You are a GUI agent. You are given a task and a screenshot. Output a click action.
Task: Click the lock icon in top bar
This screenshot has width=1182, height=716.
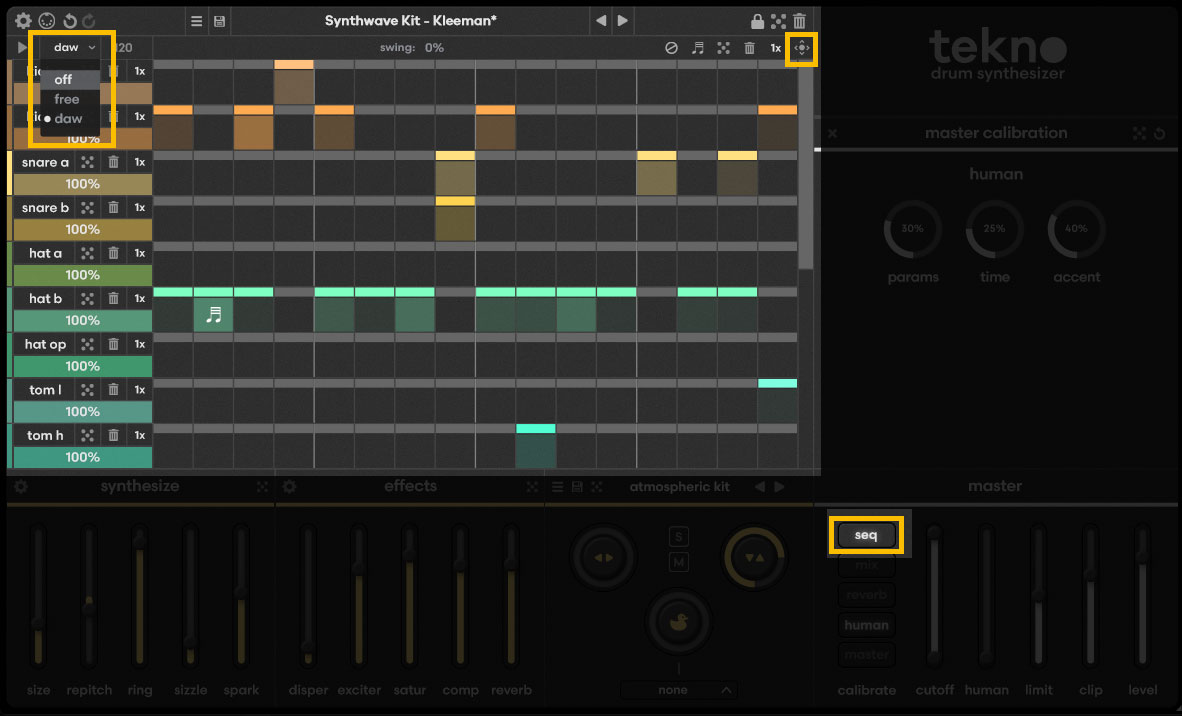tap(757, 21)
